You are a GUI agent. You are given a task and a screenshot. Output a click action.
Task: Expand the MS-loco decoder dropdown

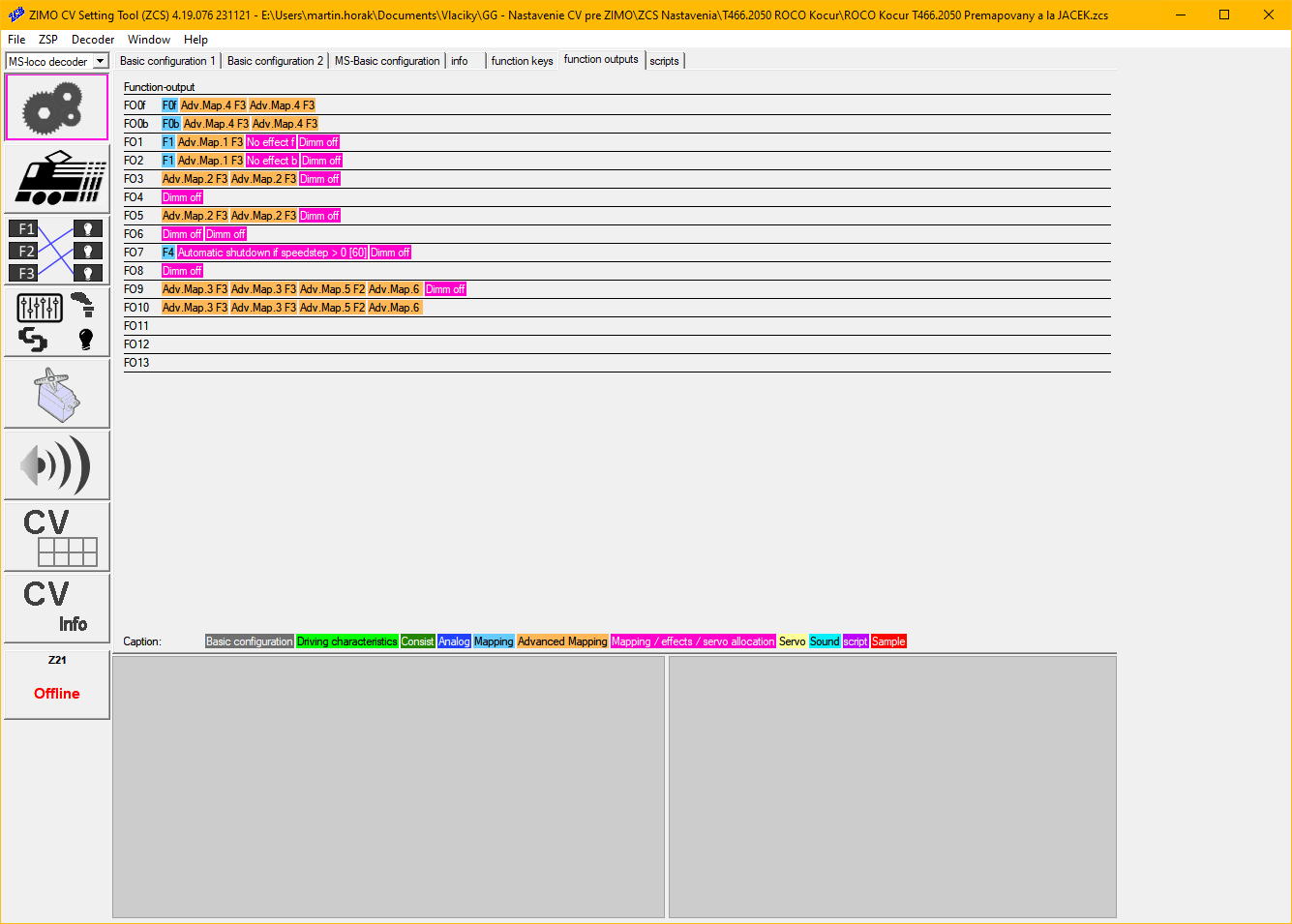click(100, 62)
